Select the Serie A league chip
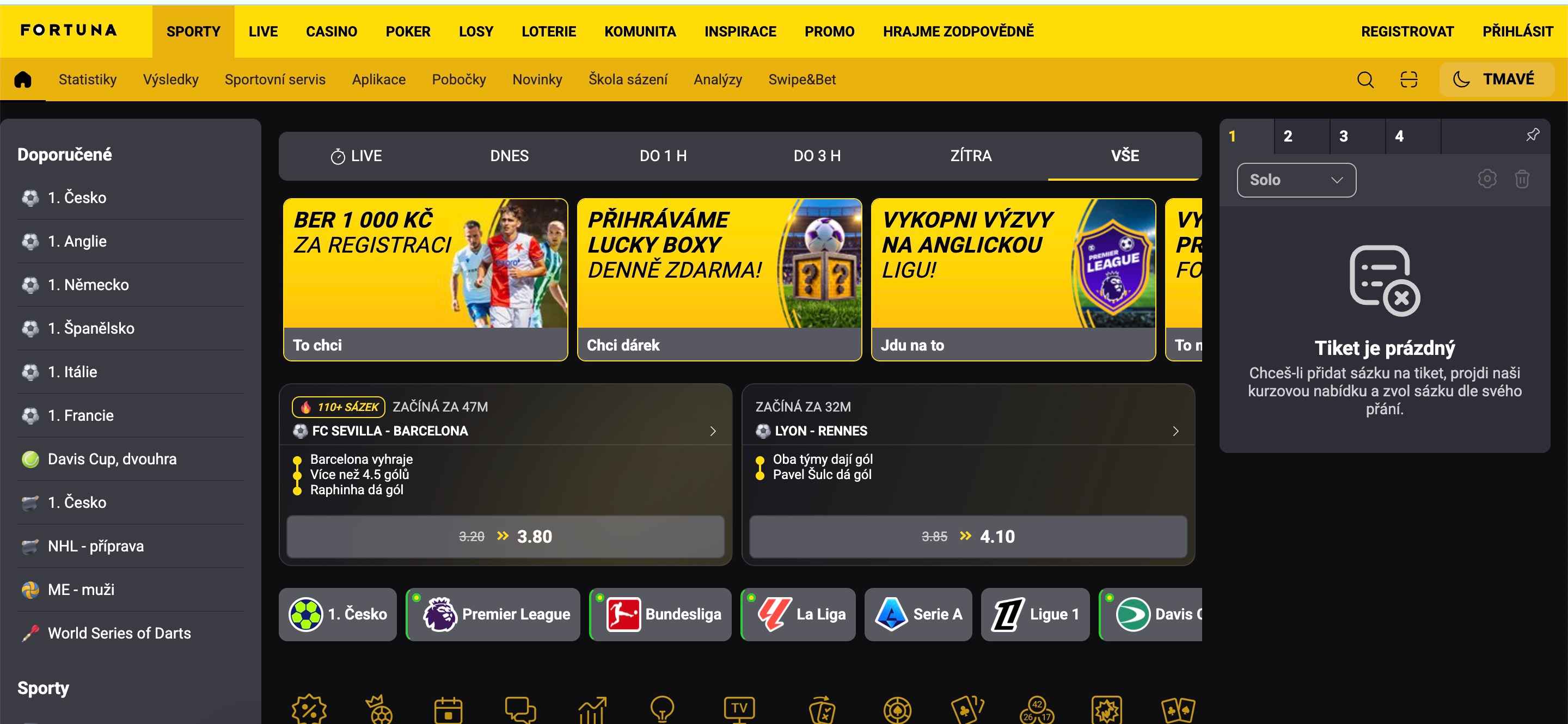1568x724 pixels. [x=918, y=614]
